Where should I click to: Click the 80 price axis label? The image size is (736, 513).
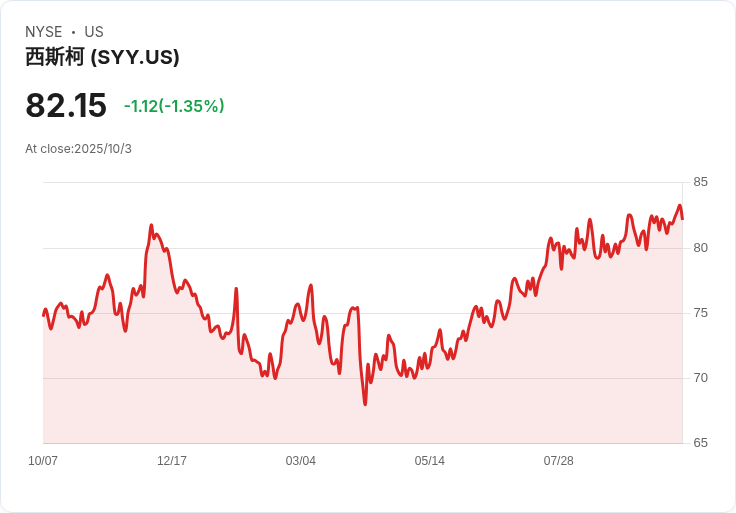point(701,248)
